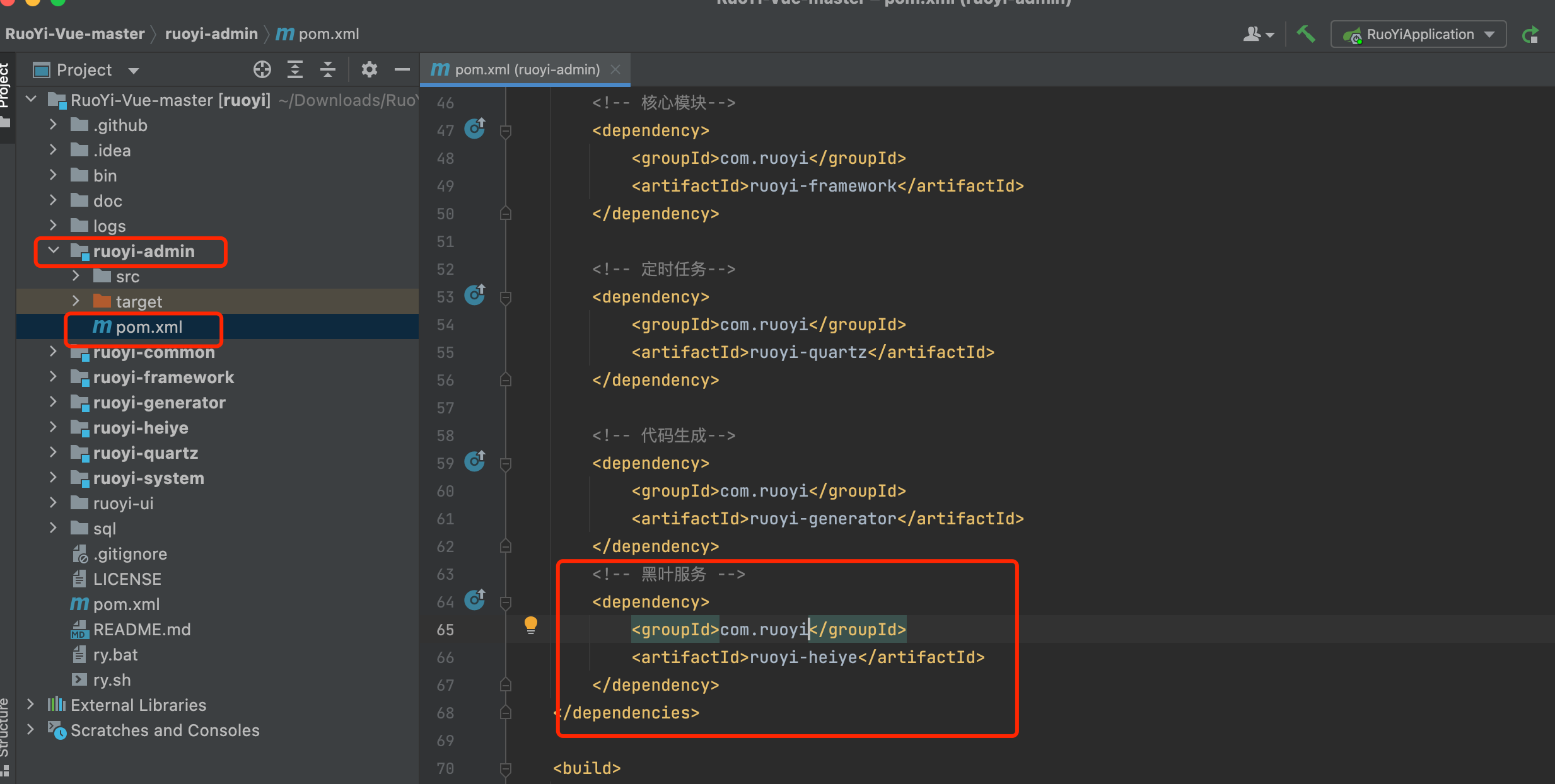1555x784 pixels.
Task: Expand Scratches and Consoles node
Action: click(31, 730)
